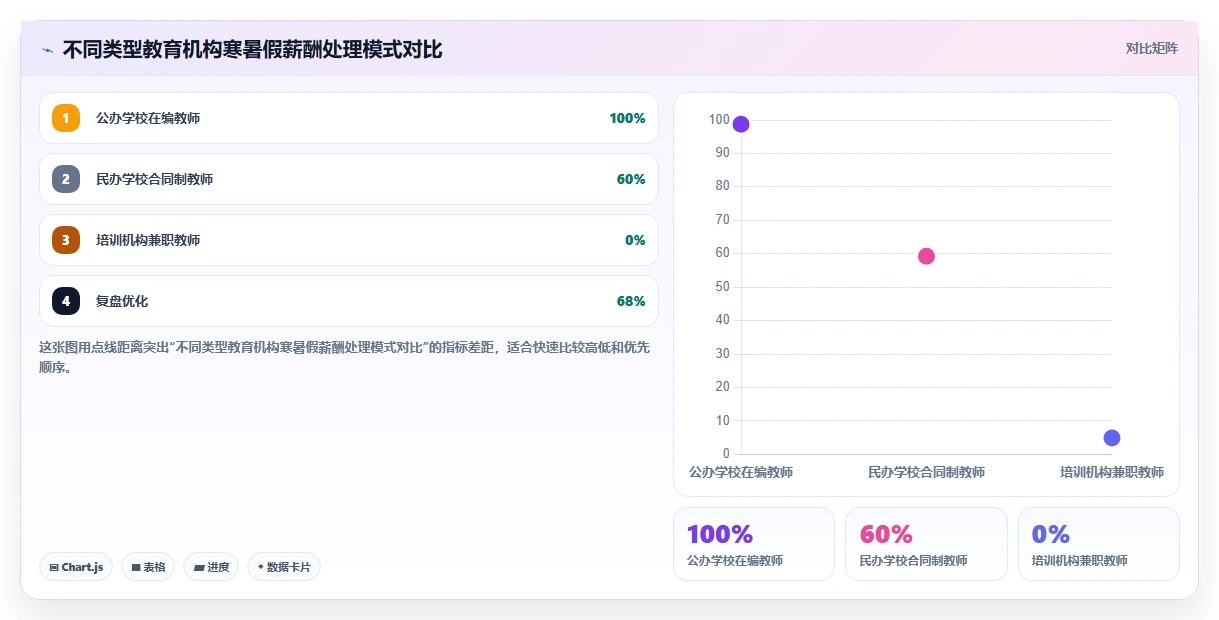Viewport: 1219px width, 620px height.
Task: Select the 培训机构兼职教师 list row
Action: click(x=349, y=240)
